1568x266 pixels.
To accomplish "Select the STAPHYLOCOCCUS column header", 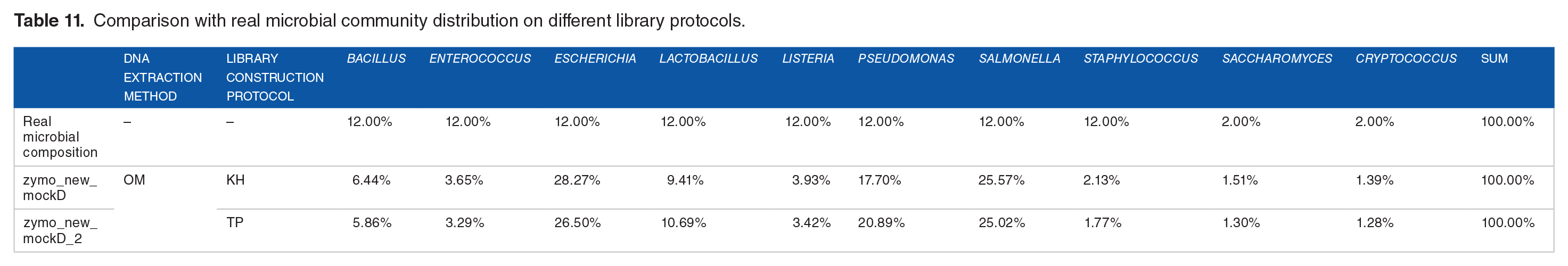I will pyautogui.click(x=1140, y=59).
